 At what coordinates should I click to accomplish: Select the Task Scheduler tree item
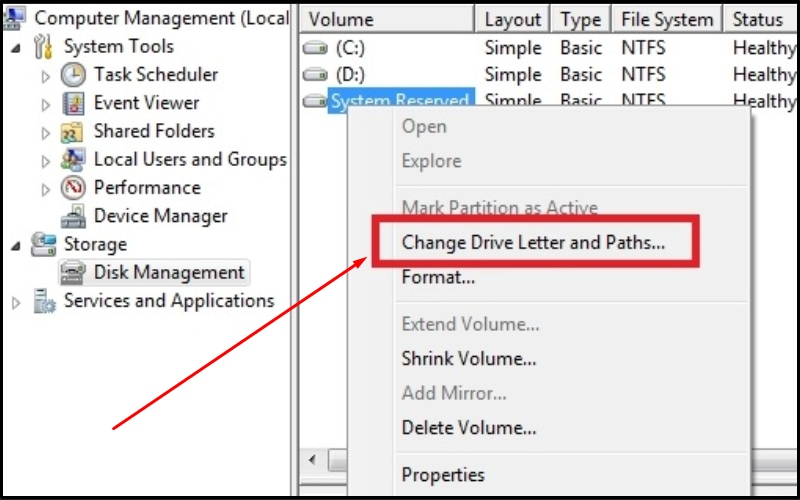[x=156, y=74]
